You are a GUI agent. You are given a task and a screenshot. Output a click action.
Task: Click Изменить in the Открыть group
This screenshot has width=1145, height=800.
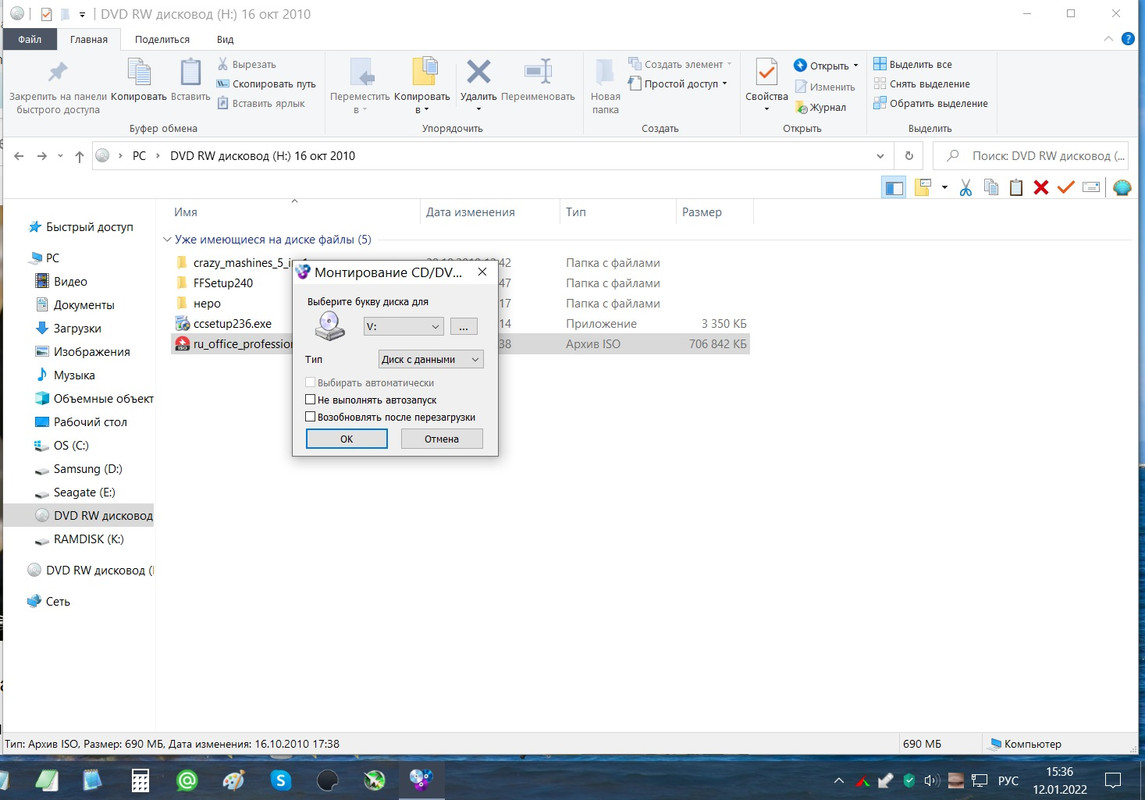(x=825, y=87)
